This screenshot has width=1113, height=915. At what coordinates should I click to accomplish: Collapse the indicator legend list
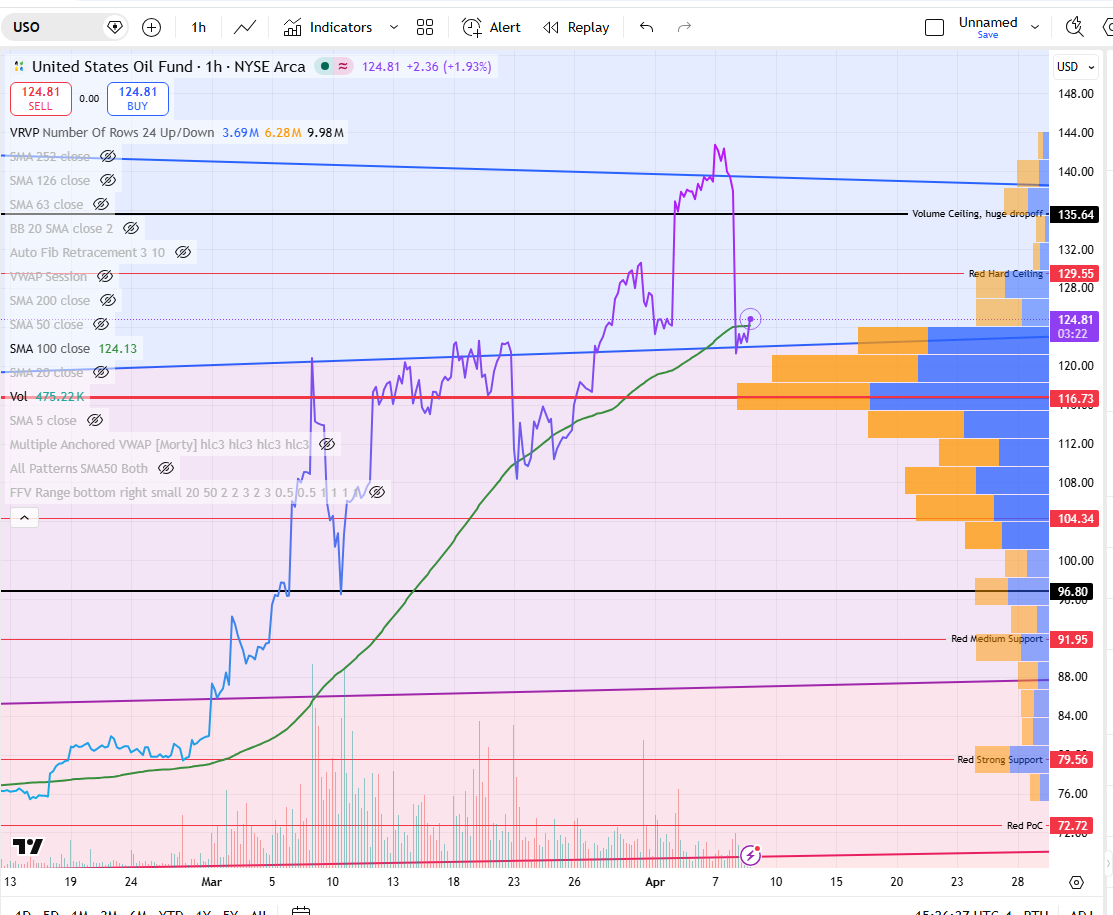24,517
